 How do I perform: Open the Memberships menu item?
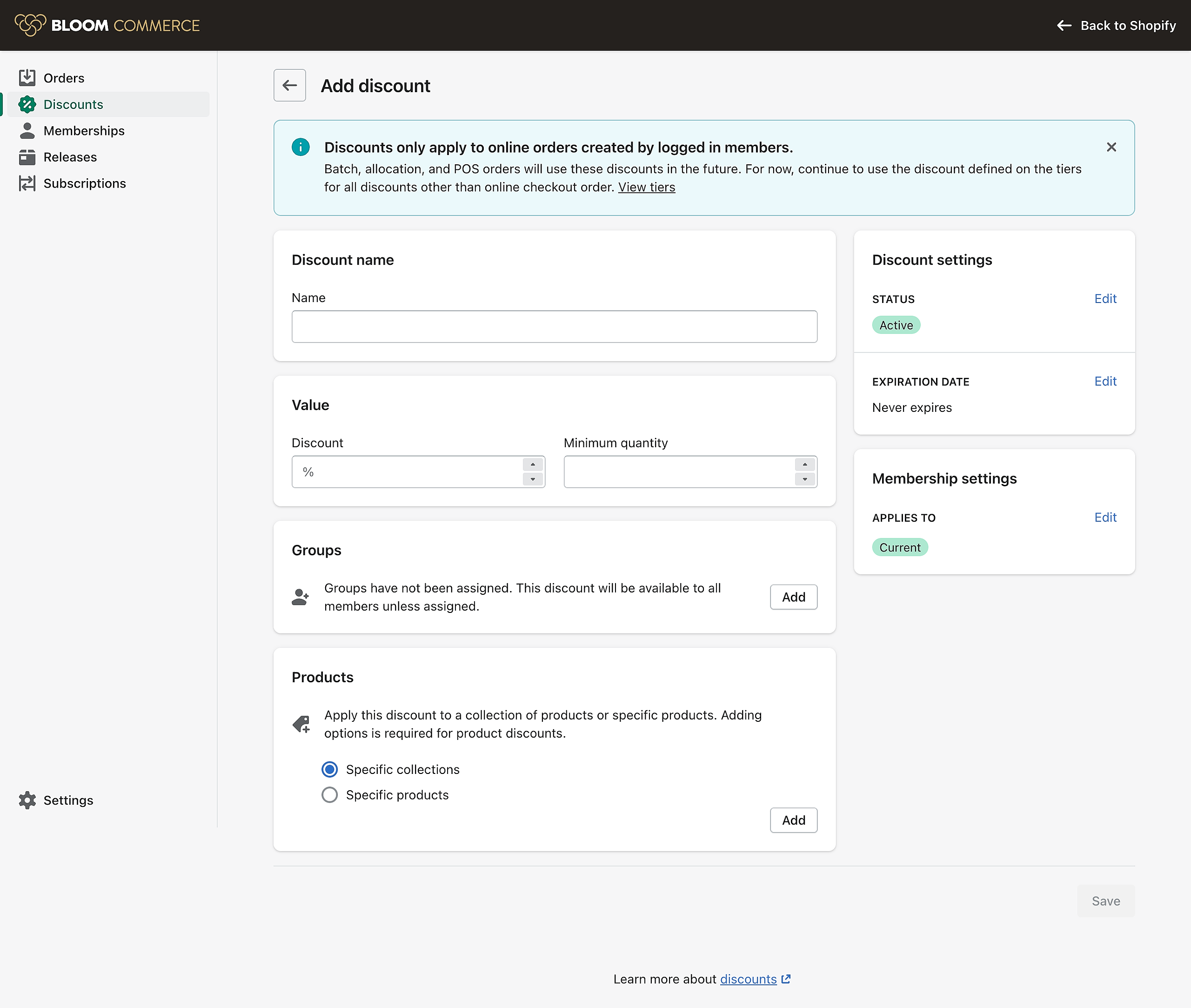(x=84, y=131)
